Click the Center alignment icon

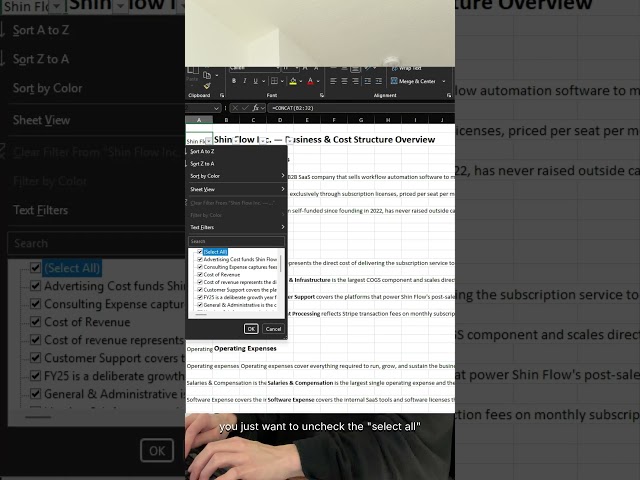(344, 81)
